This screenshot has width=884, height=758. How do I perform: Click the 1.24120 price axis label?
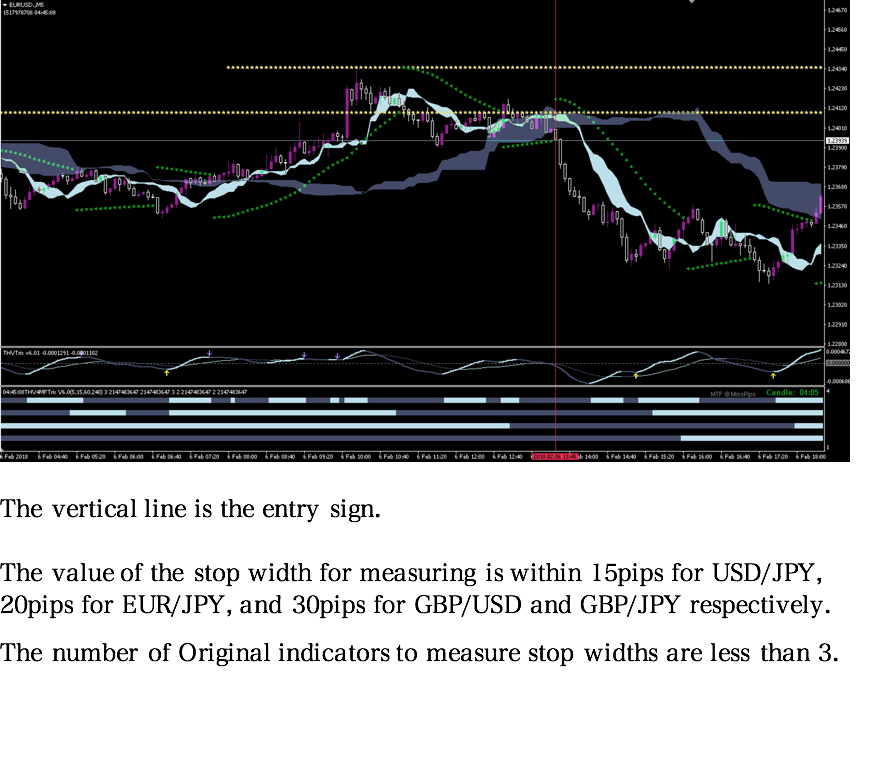click(x=837, y=108)
